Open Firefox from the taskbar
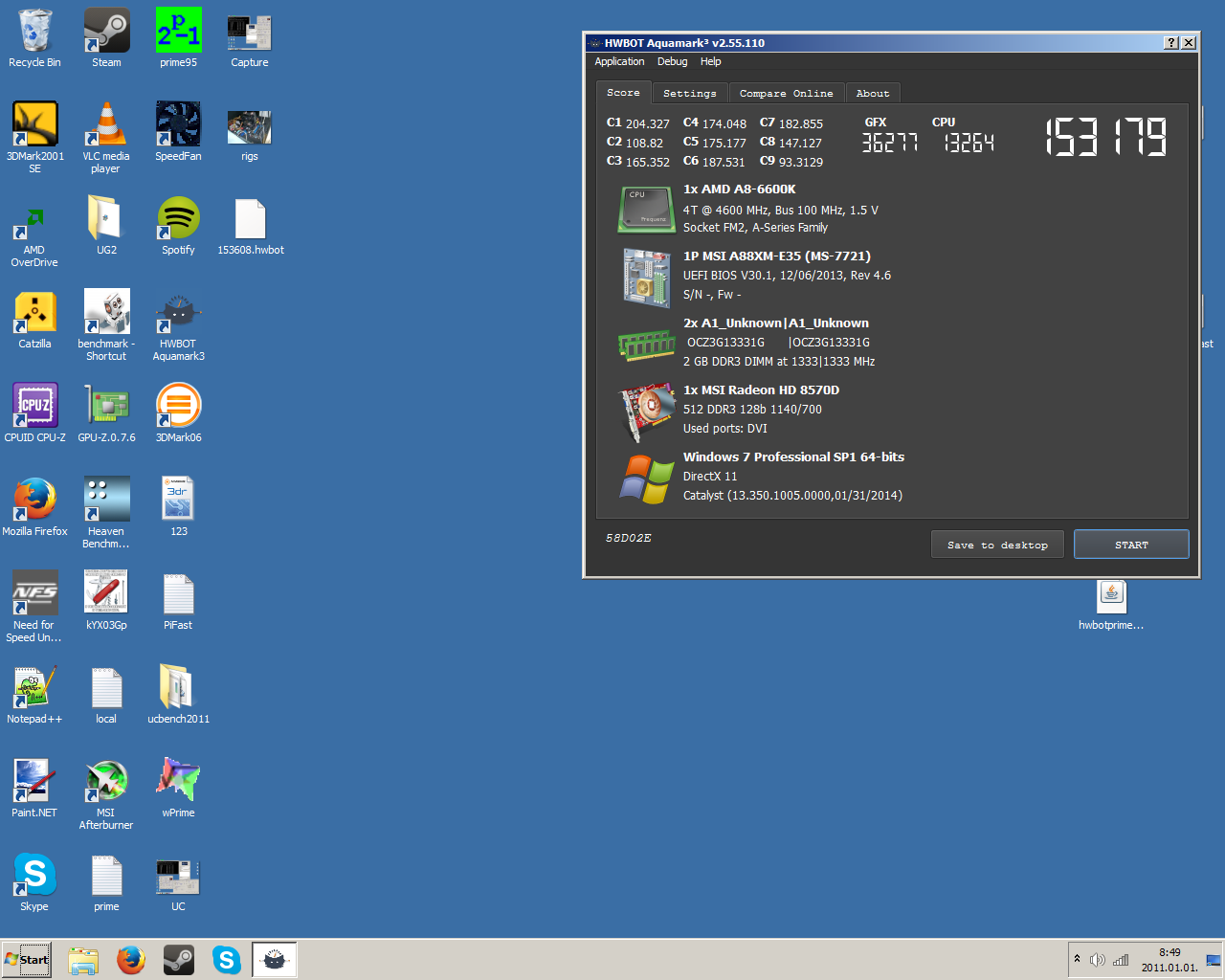 point(131,960)
